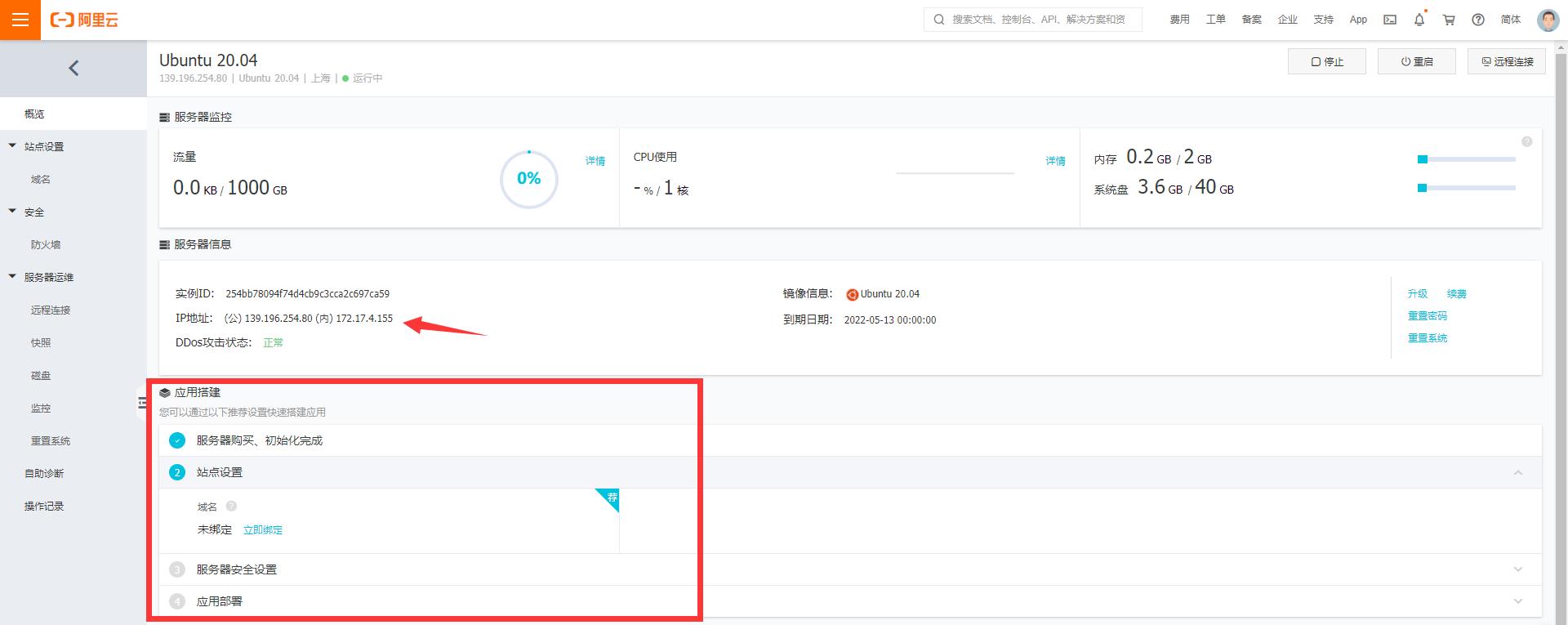Expand the 服务器安全设置 step chevron

pos(1518,569)
